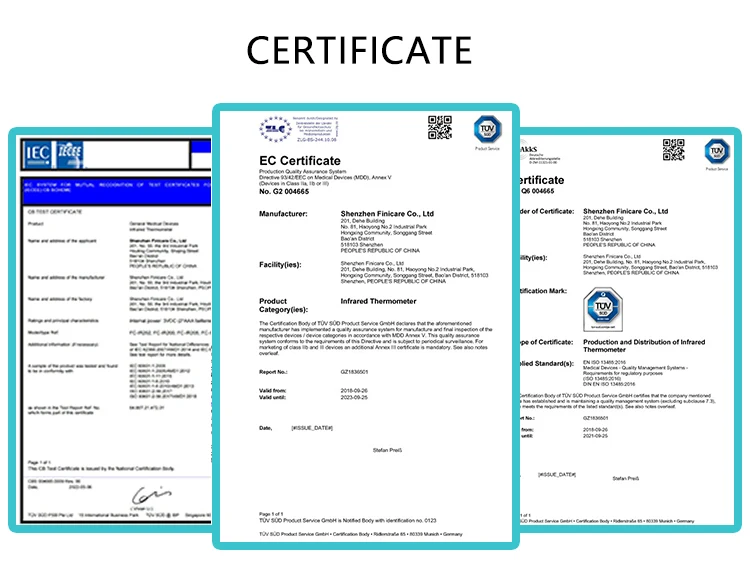Click the 'Product Category(ies):' label
Screen dimensions: 750x572
point(284,305)
